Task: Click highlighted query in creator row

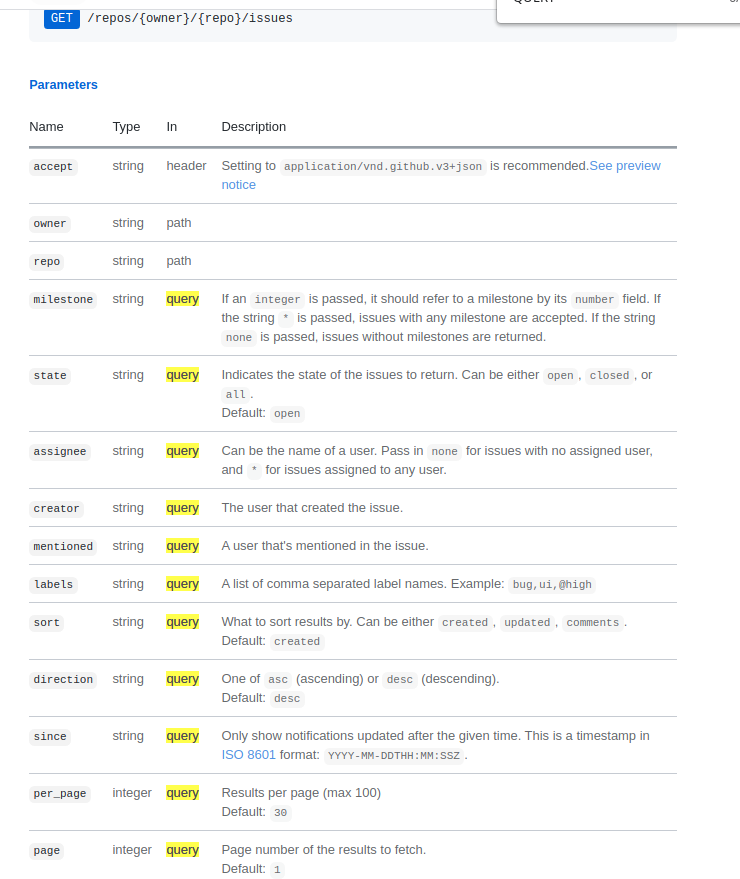Action: pos(183,508)
